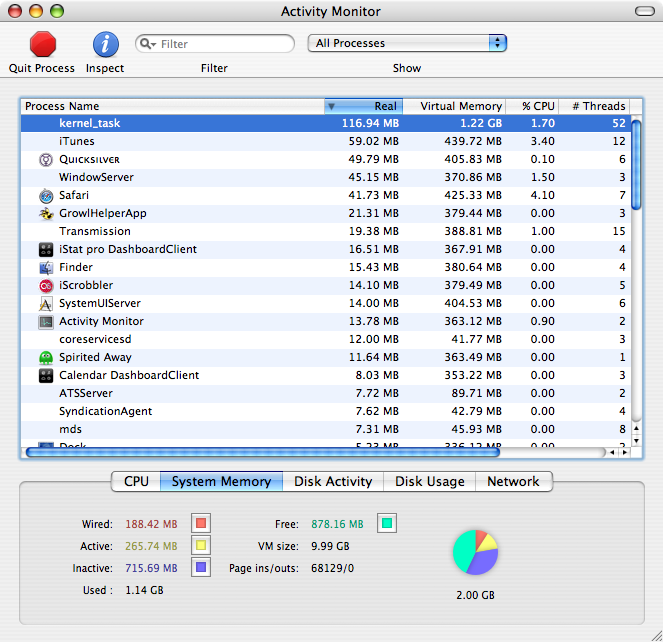Viewport: 663px width, 642px height.
Task: Select the ATSServer process row
Action: coord(326,393)
